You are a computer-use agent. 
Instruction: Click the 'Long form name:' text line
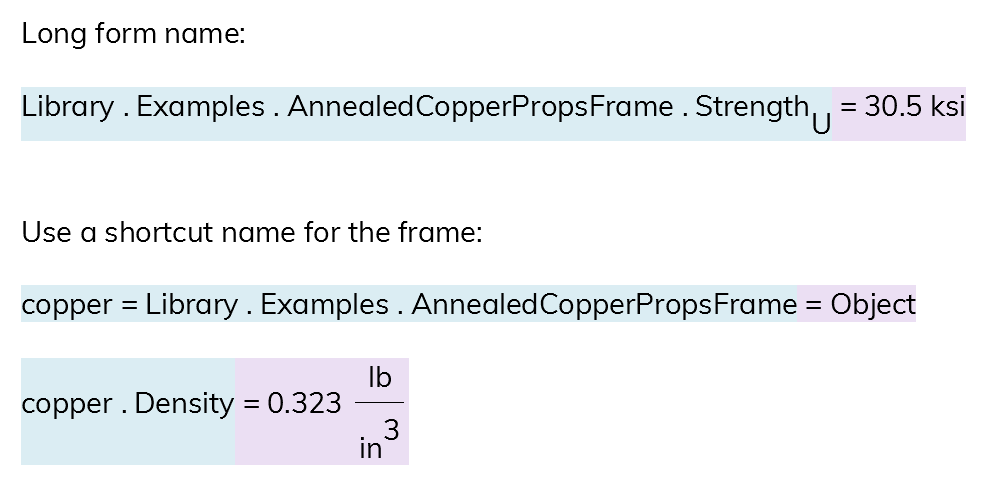(x=133, y=33)
